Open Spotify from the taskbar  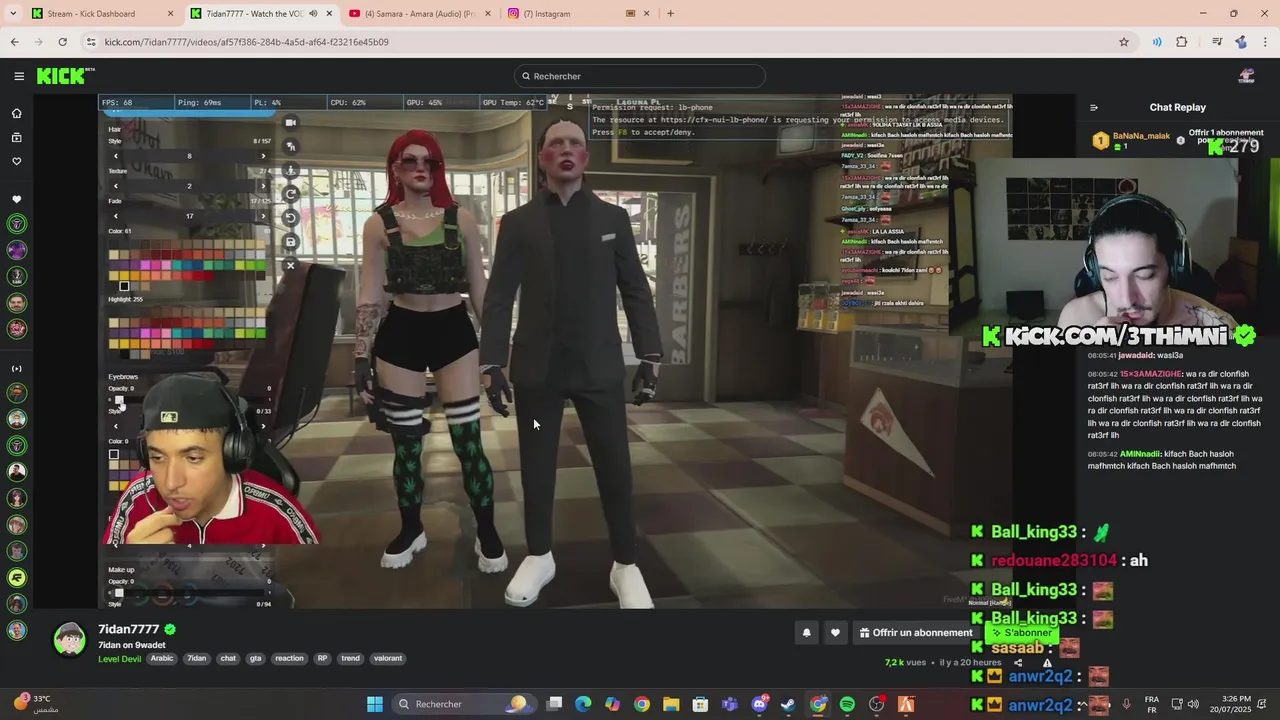tap(848, 704)
